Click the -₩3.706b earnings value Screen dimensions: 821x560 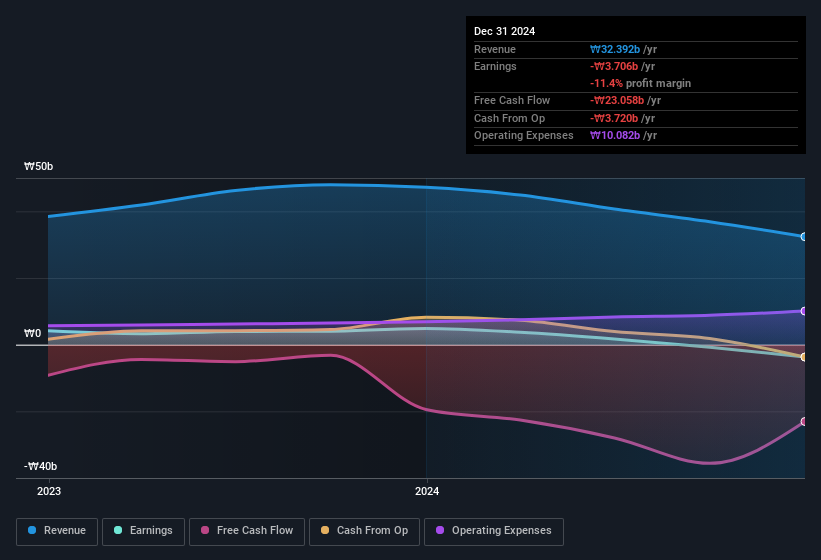click(614, 66)
